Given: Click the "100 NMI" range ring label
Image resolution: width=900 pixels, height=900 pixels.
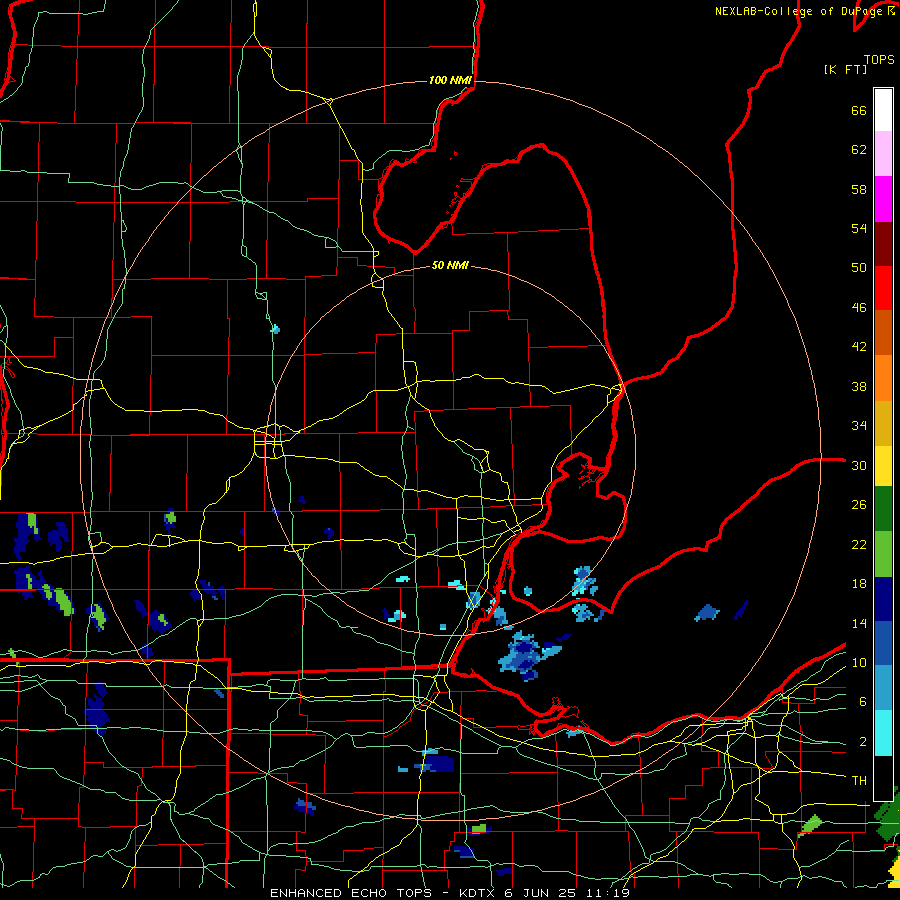Looking at the screenshot, I should click(x=451, y=80).
